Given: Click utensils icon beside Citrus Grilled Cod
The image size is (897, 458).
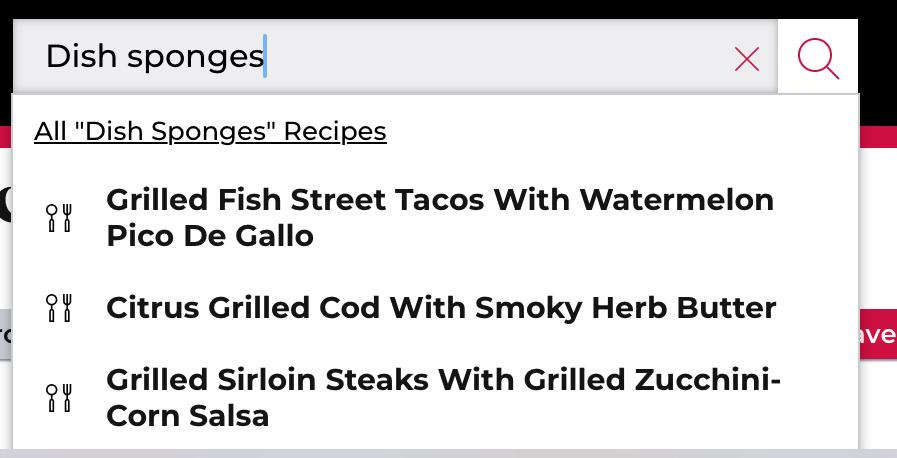Looking at the screenshot, I should tap(59, 308).
